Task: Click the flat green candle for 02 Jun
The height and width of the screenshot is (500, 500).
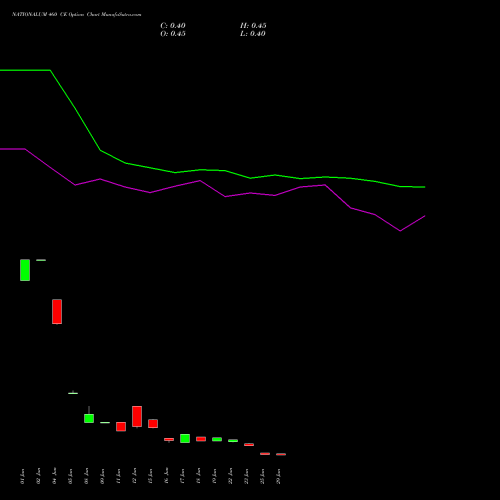Action: pos(41,260)
